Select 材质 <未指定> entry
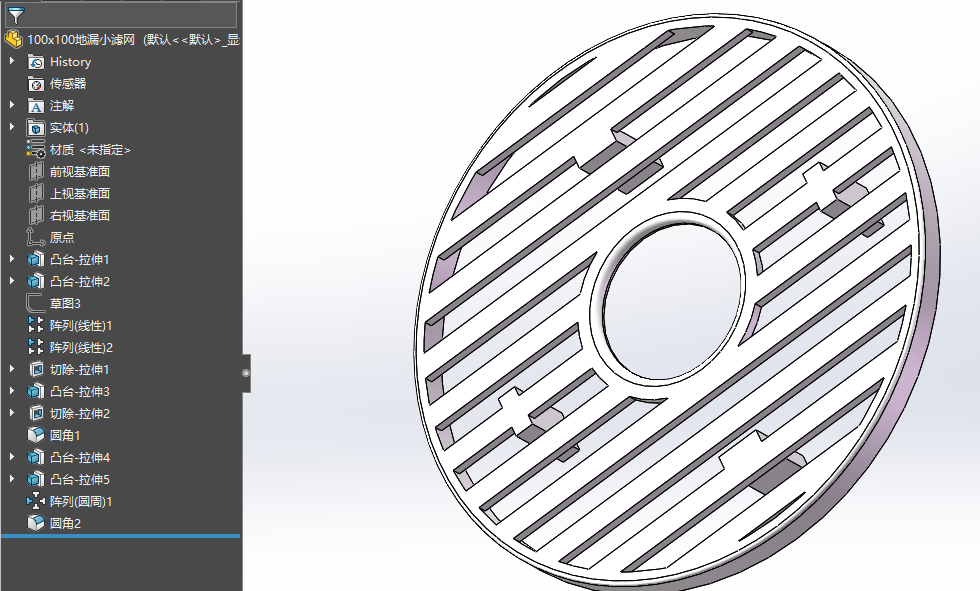Viewport: 980px width, 591px height. pyautogui.click(x=90, y=150)
